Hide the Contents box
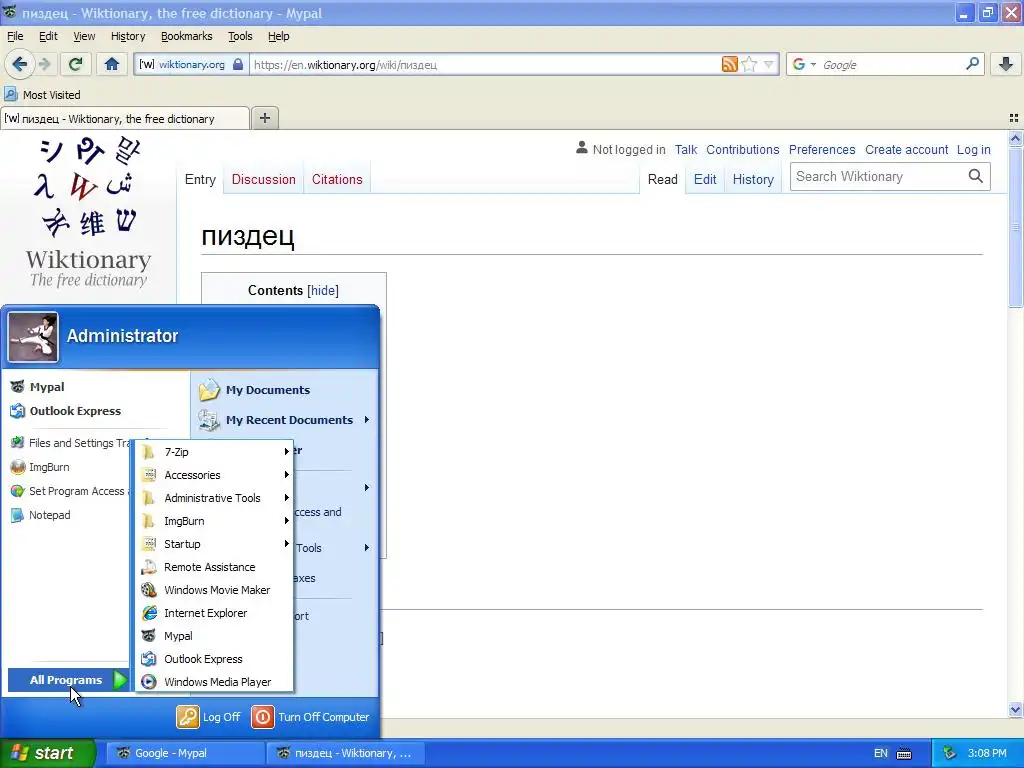1024x768 pixels. tap(323, 290)
